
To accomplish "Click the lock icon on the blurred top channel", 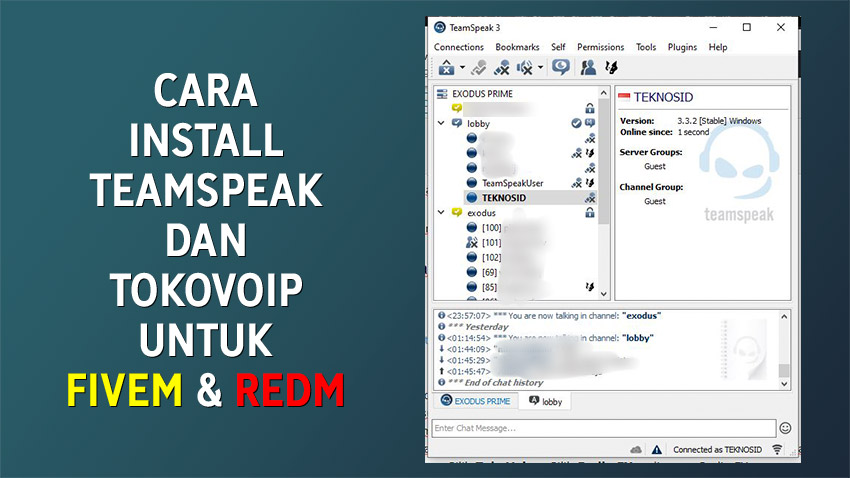I will [x=590, y=108].
